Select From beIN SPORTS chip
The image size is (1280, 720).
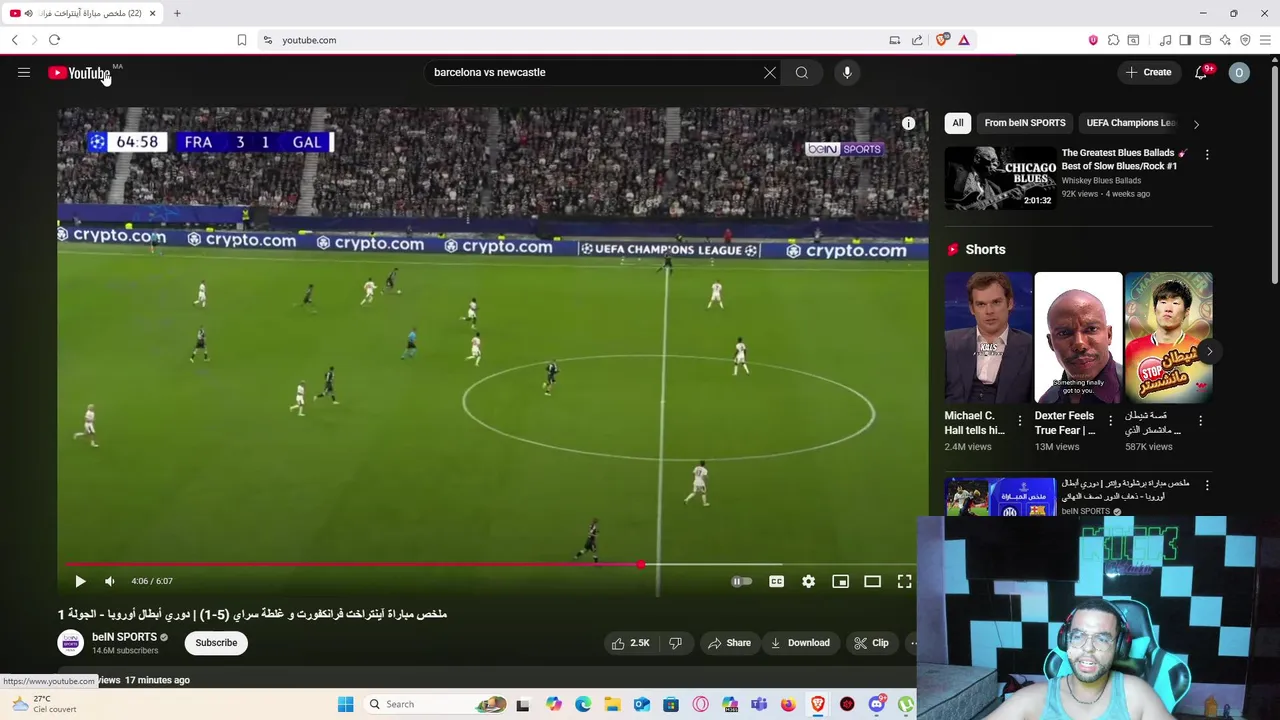(1025, 123)
